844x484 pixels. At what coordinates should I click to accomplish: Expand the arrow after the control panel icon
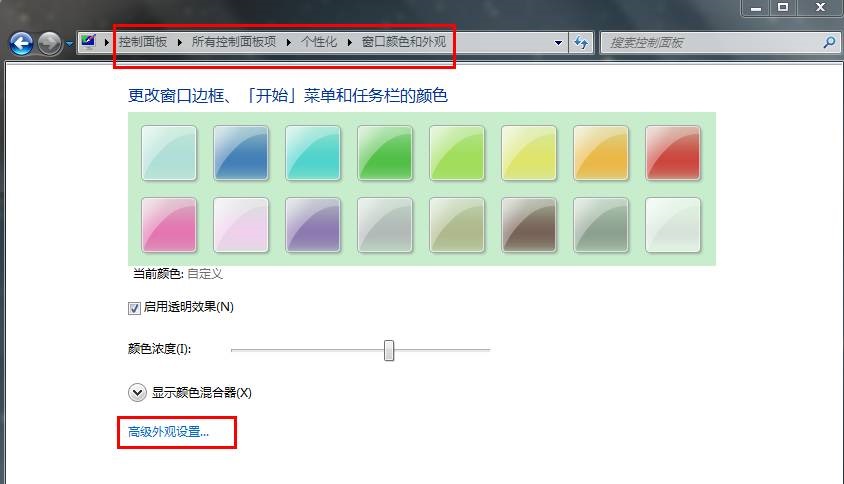(x=107, y=42)
